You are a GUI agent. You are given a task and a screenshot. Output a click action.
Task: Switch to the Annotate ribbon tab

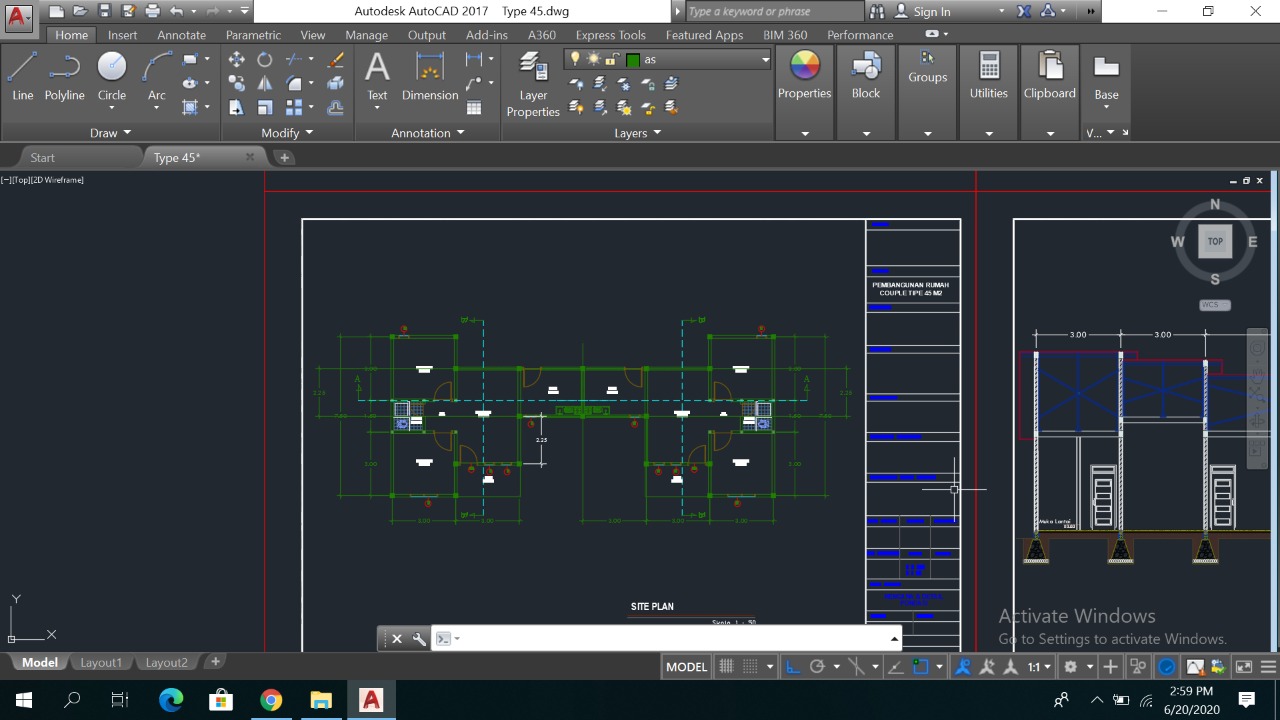(181, 35)
